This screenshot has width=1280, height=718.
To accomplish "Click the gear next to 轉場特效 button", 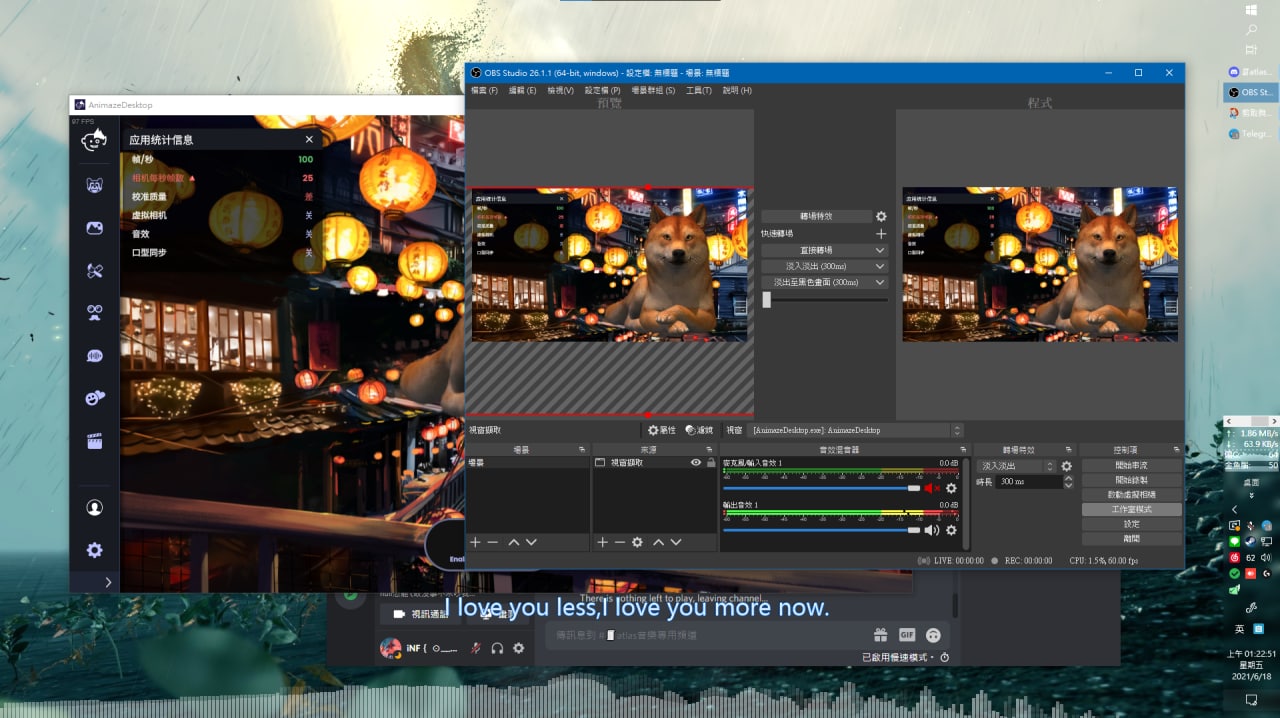I will coord(881,216).
